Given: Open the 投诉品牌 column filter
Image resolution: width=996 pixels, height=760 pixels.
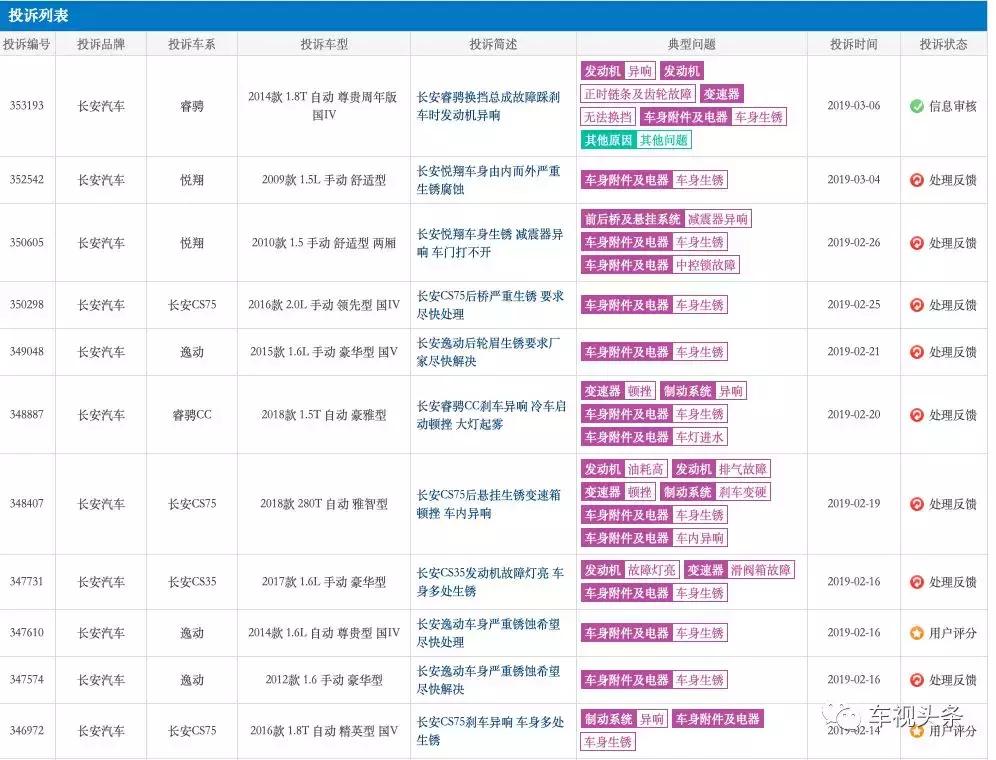Looking at the screenshot, I should [x=103, y=42].
